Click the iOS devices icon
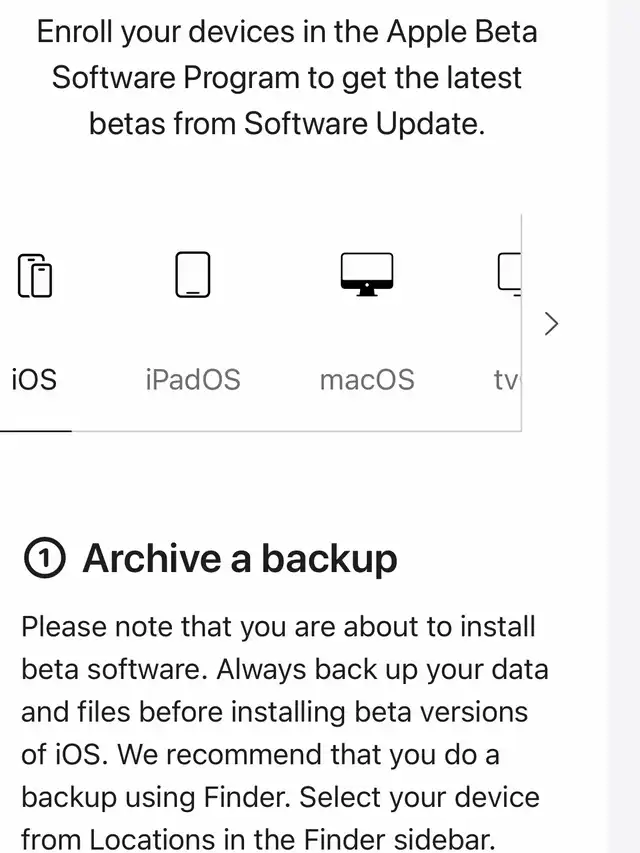 coord(35,275)
